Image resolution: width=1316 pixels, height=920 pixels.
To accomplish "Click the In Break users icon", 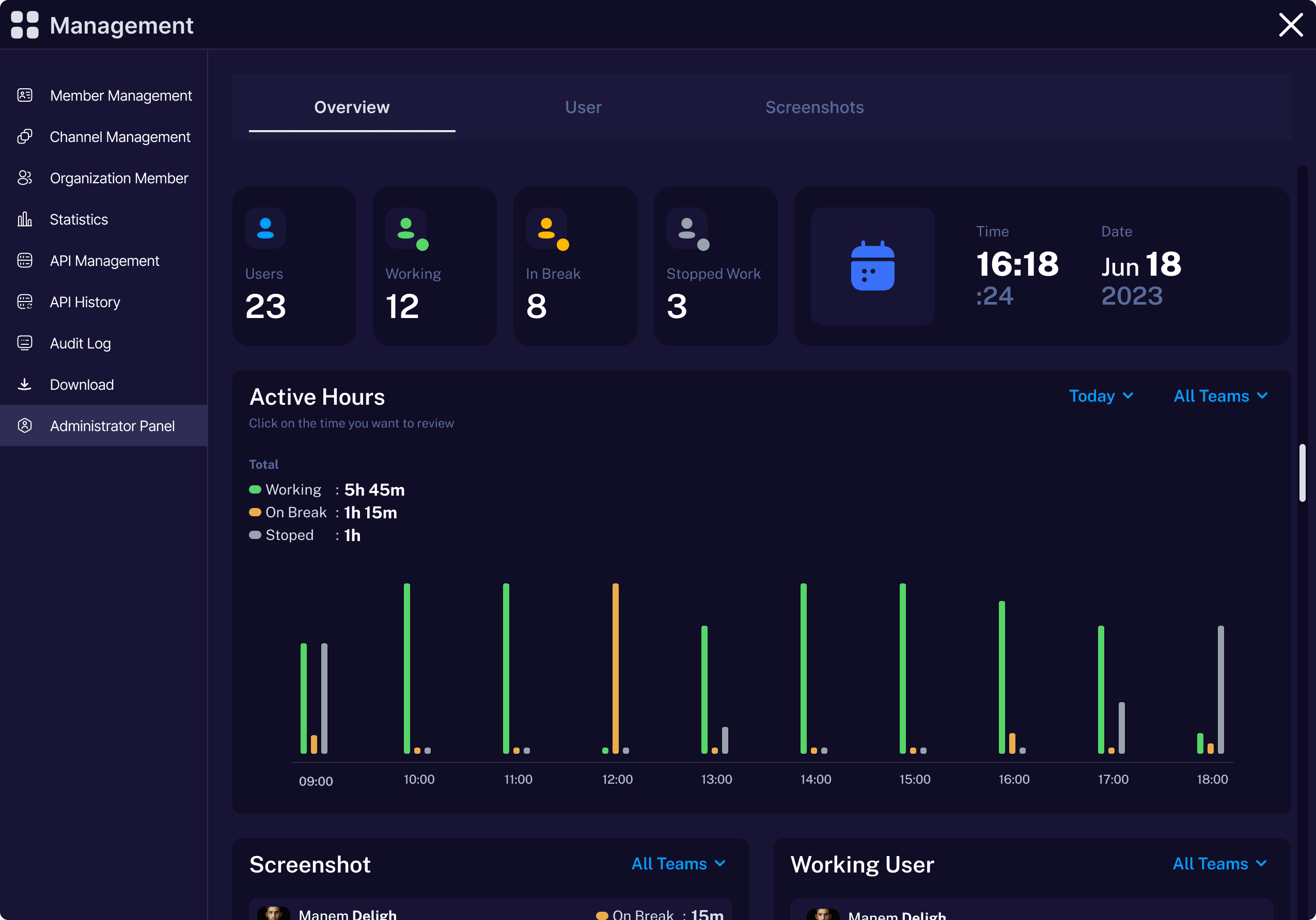I will coord(547,229).
